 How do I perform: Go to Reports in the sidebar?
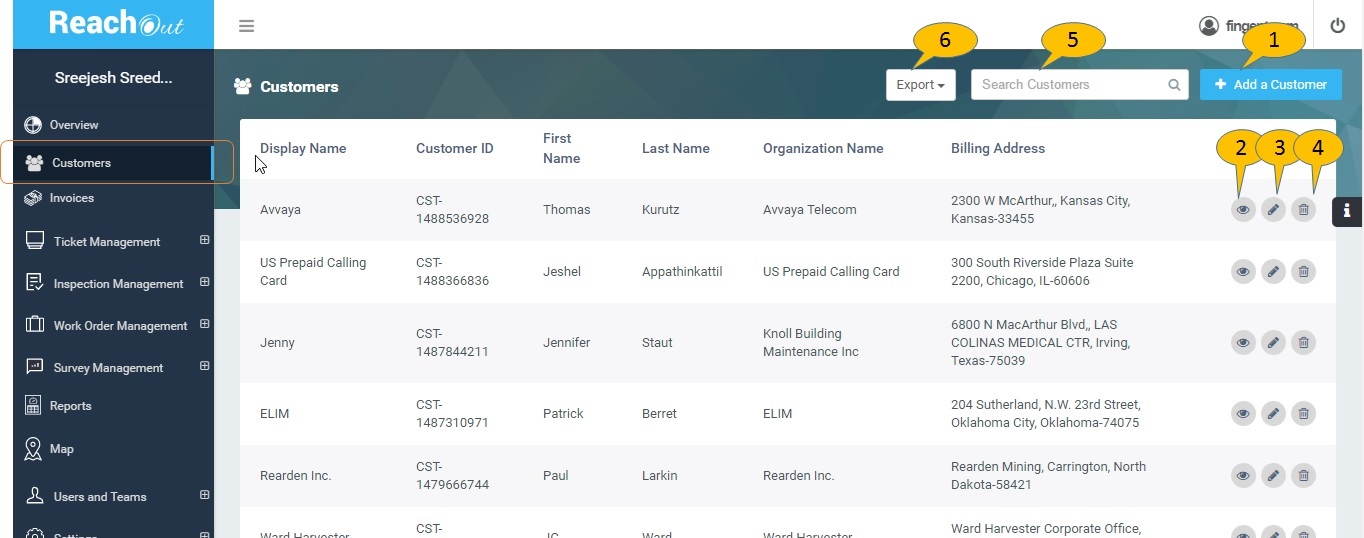point(70,406)
